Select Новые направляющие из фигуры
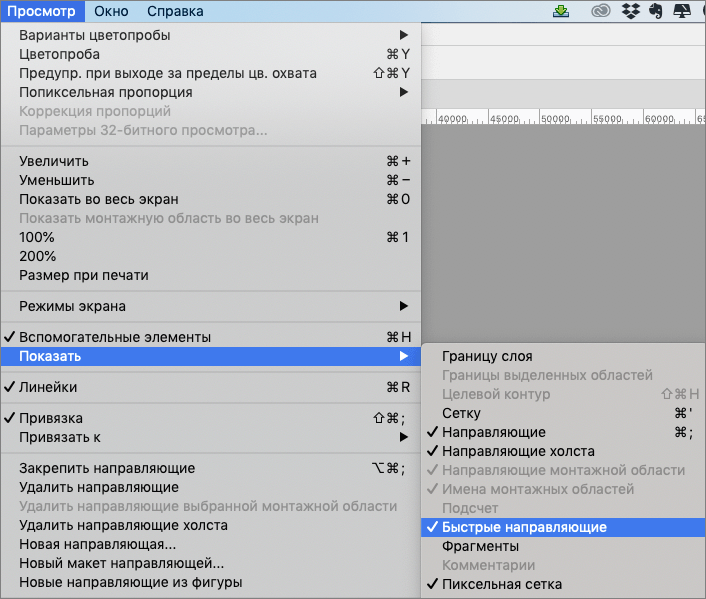The image size is (706, 599). click(x=211, y=582)
